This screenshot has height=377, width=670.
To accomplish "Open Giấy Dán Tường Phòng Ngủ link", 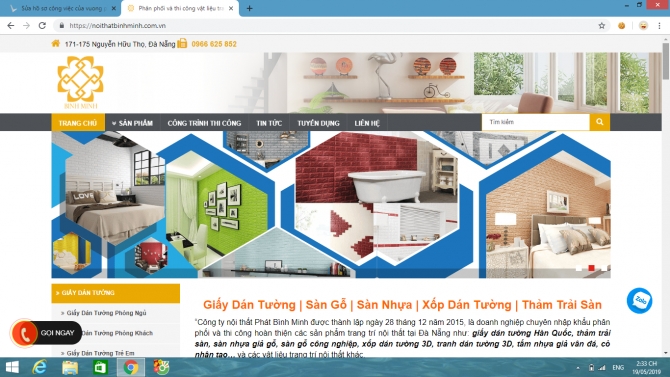I will point(106,313).
